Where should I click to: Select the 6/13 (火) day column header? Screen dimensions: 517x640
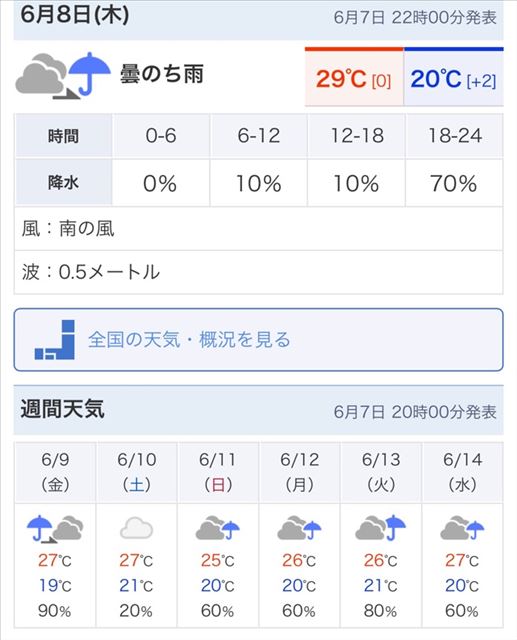(x=381, y=472)
